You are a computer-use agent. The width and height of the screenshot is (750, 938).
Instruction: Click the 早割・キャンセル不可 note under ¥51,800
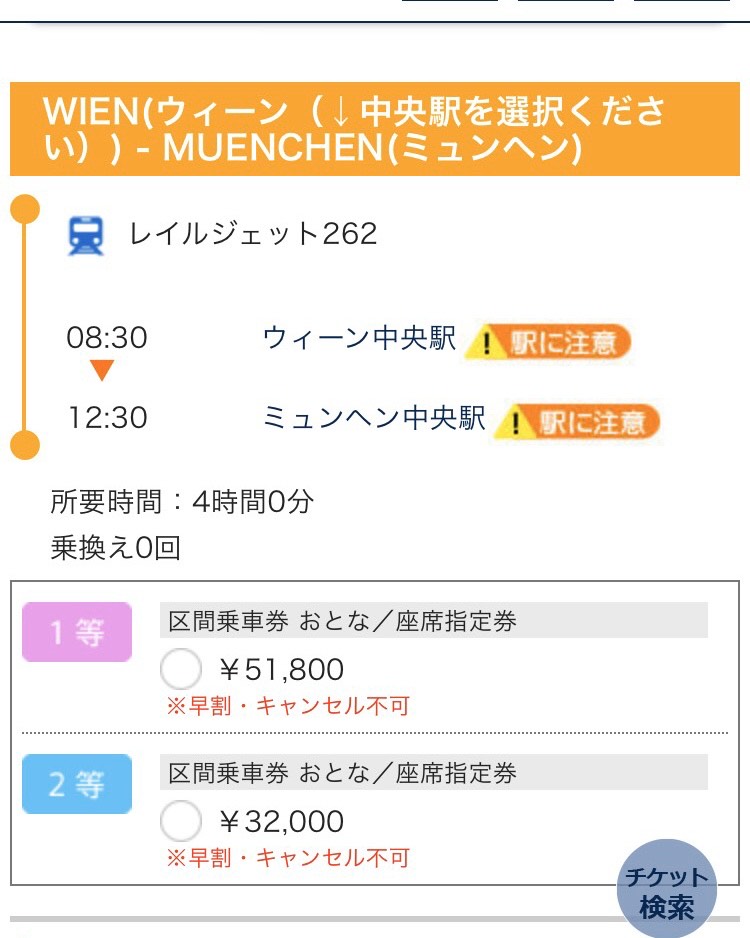[x=288, y=706]
